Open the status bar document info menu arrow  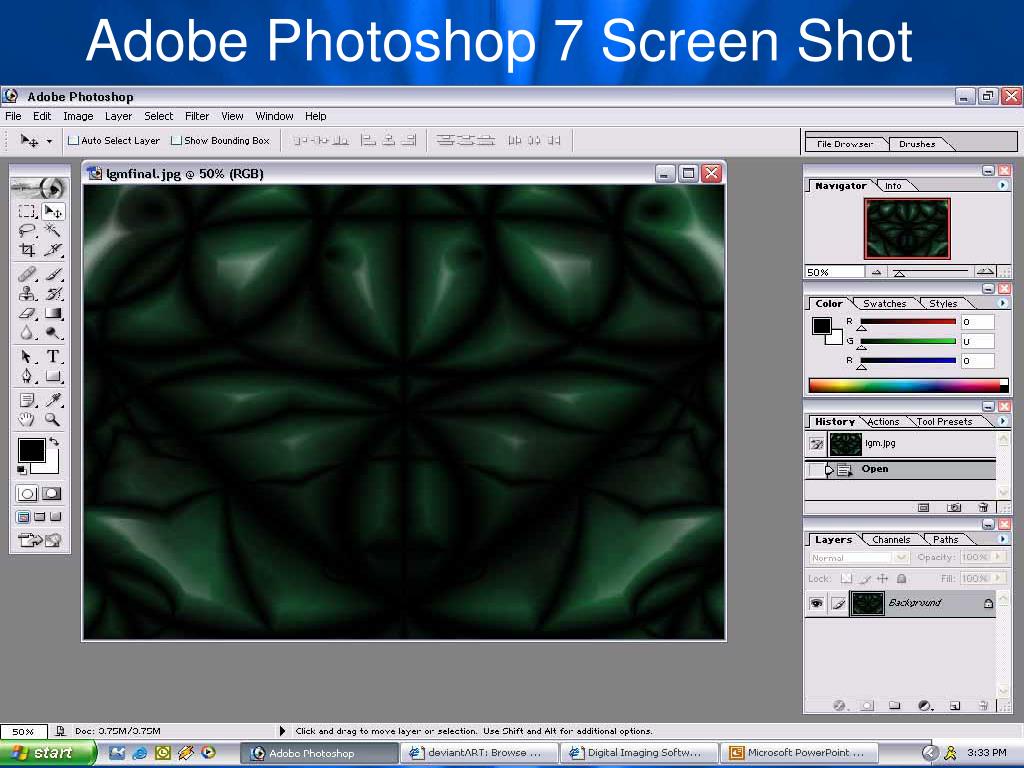[x=282, y=731]
